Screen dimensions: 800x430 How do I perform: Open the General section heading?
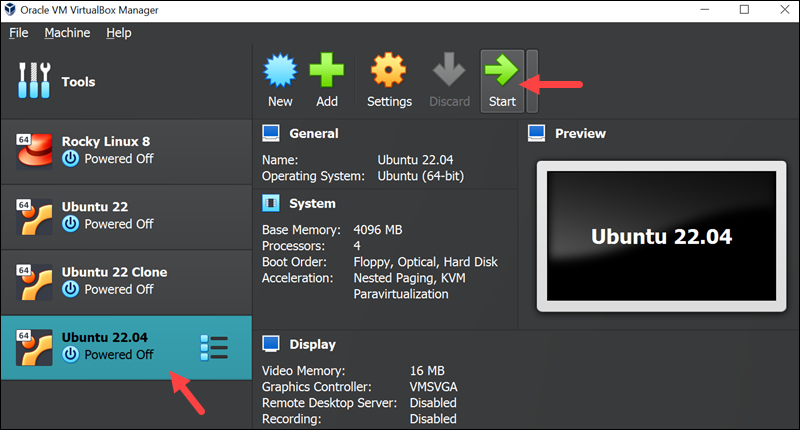point(314,134)
